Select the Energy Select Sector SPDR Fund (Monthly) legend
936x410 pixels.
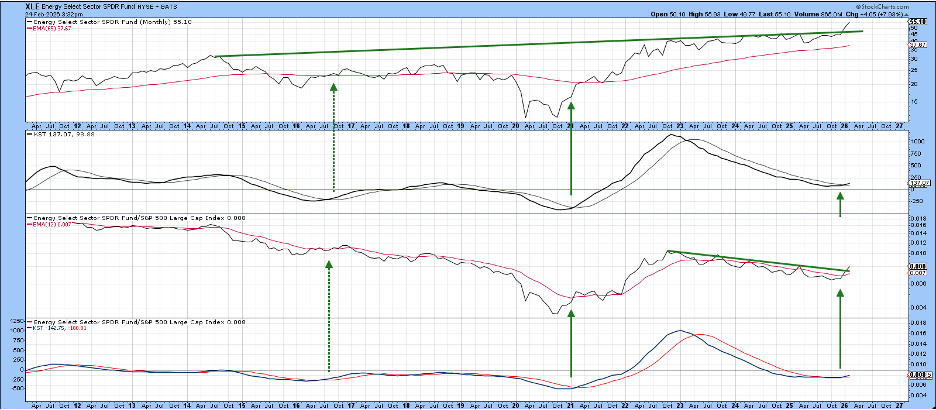click(109, 22)
